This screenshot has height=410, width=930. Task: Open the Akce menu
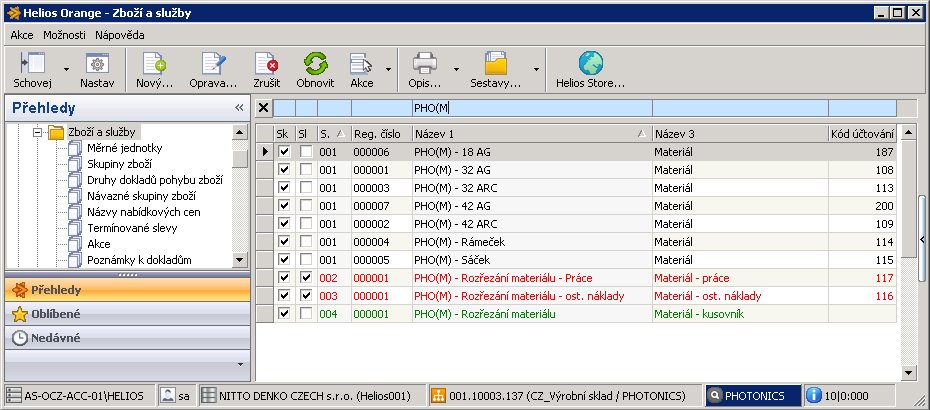[22, 35]
